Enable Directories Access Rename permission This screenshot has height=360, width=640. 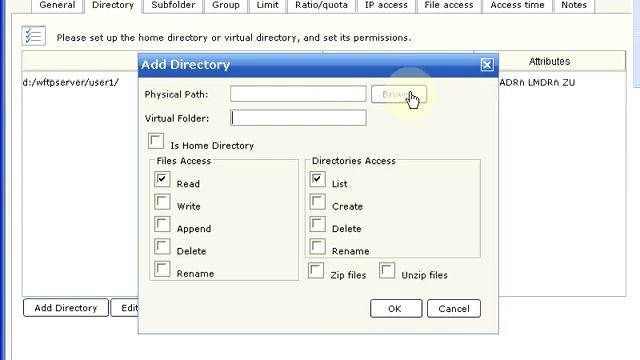(x=317, y=247)
